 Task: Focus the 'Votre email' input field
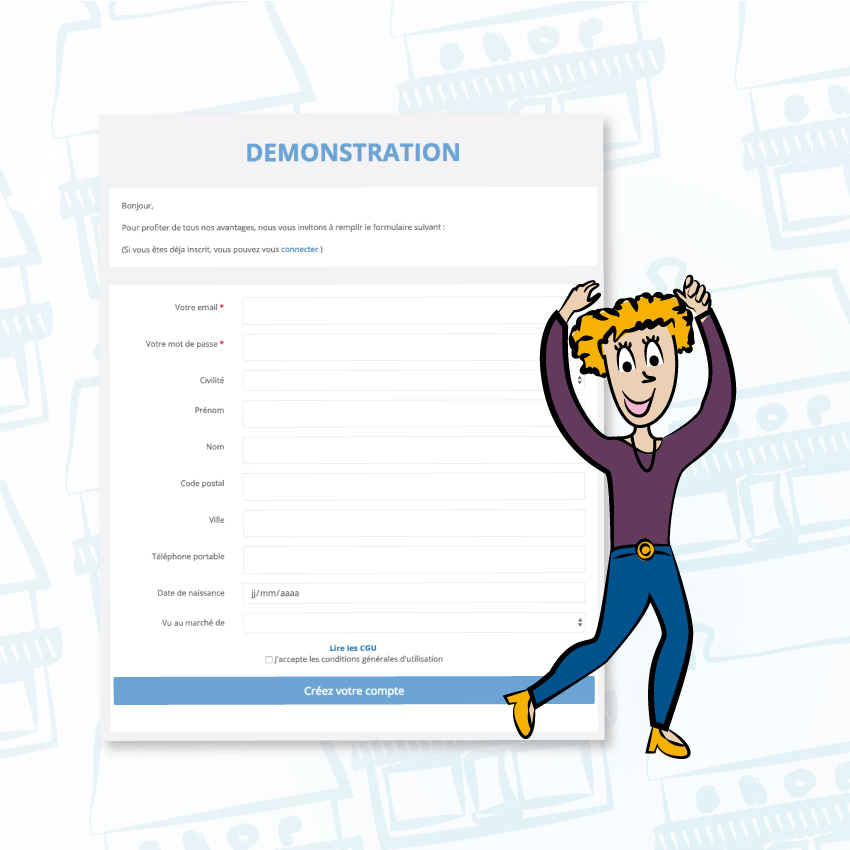414,311
